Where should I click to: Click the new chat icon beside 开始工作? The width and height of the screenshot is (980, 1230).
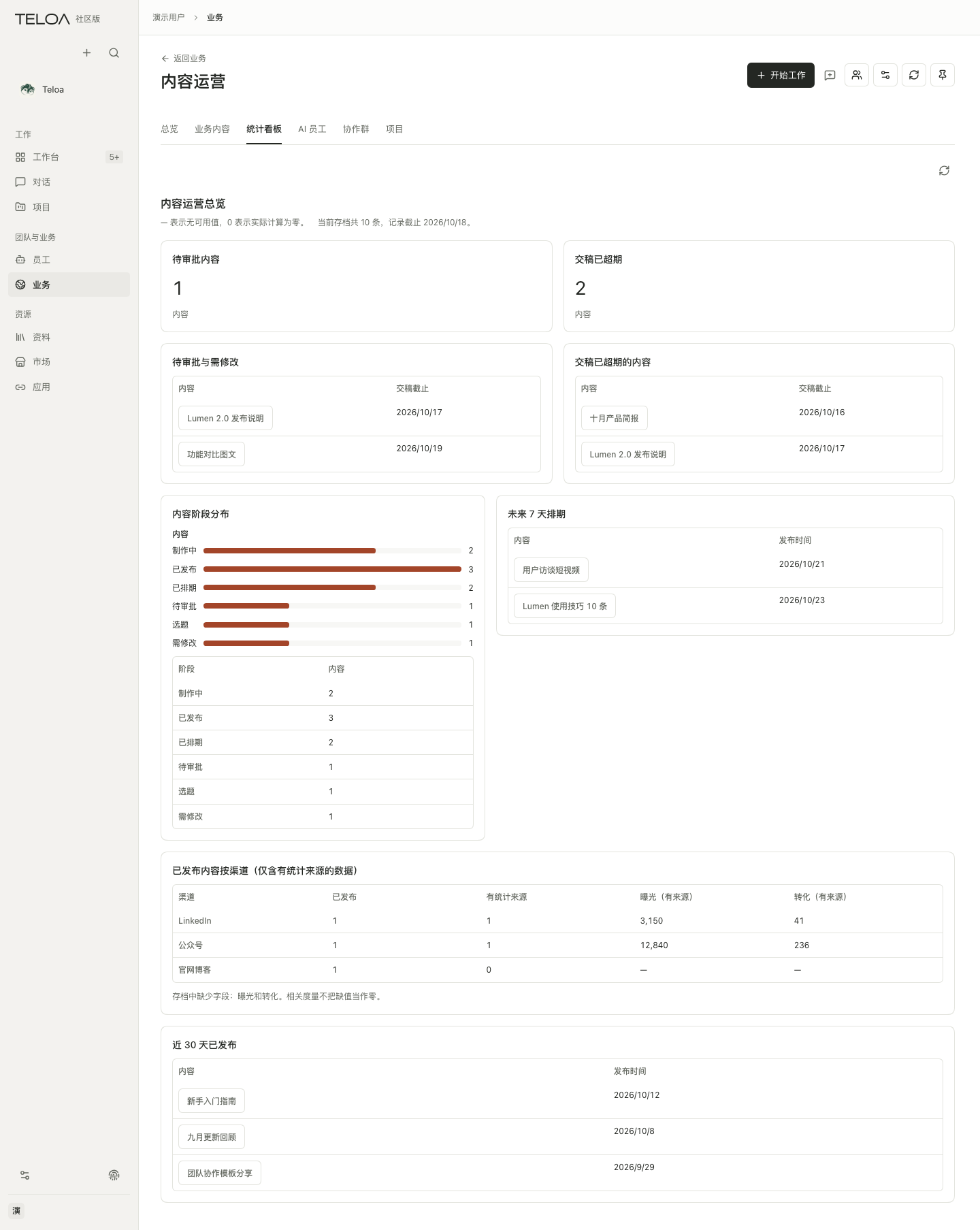pos(830,76)
